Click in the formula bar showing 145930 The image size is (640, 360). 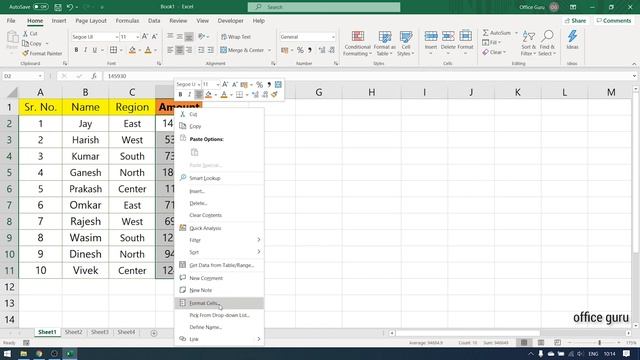367,76
